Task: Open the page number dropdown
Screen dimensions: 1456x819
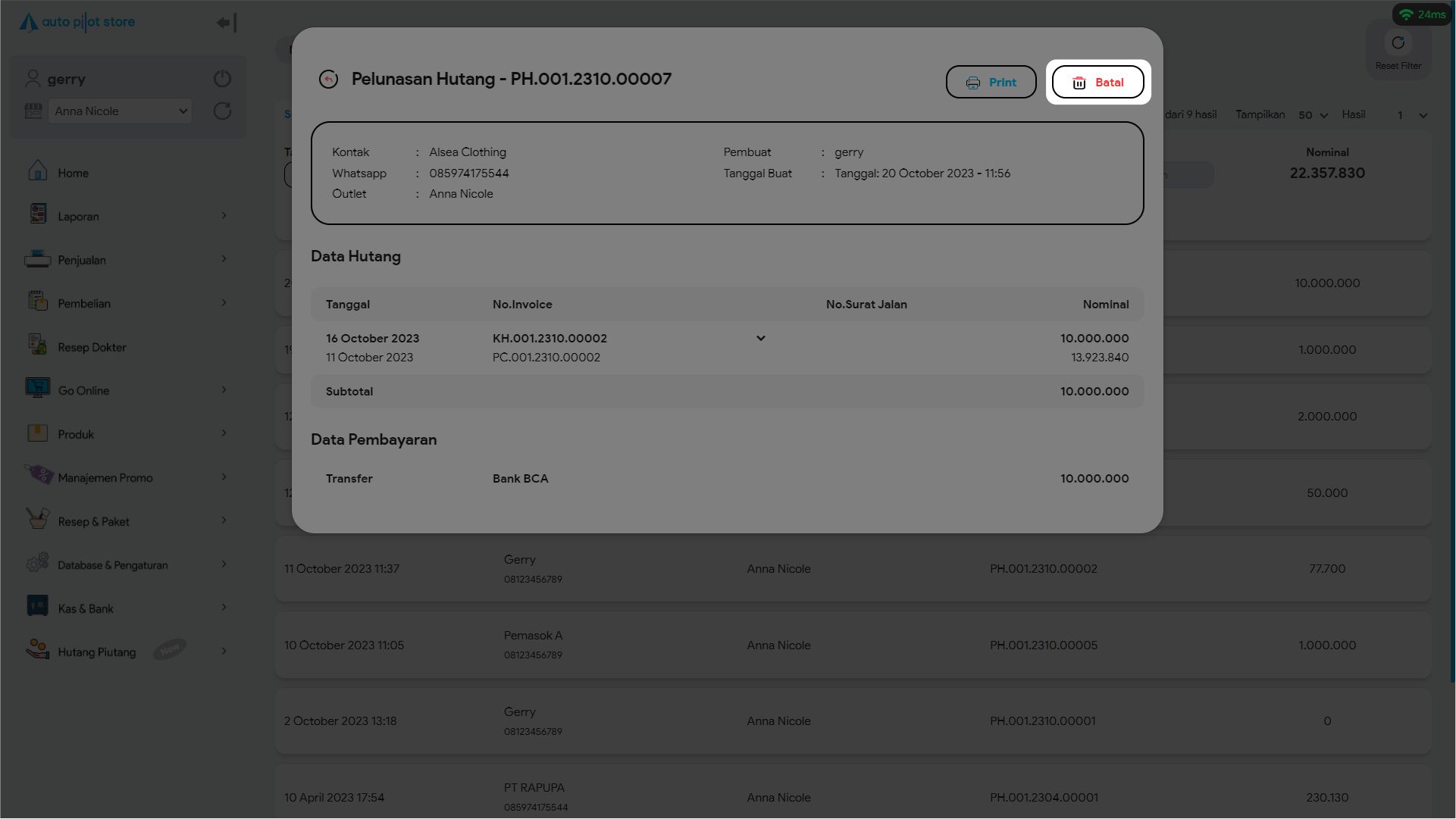Action: (x=1412, y=116)
